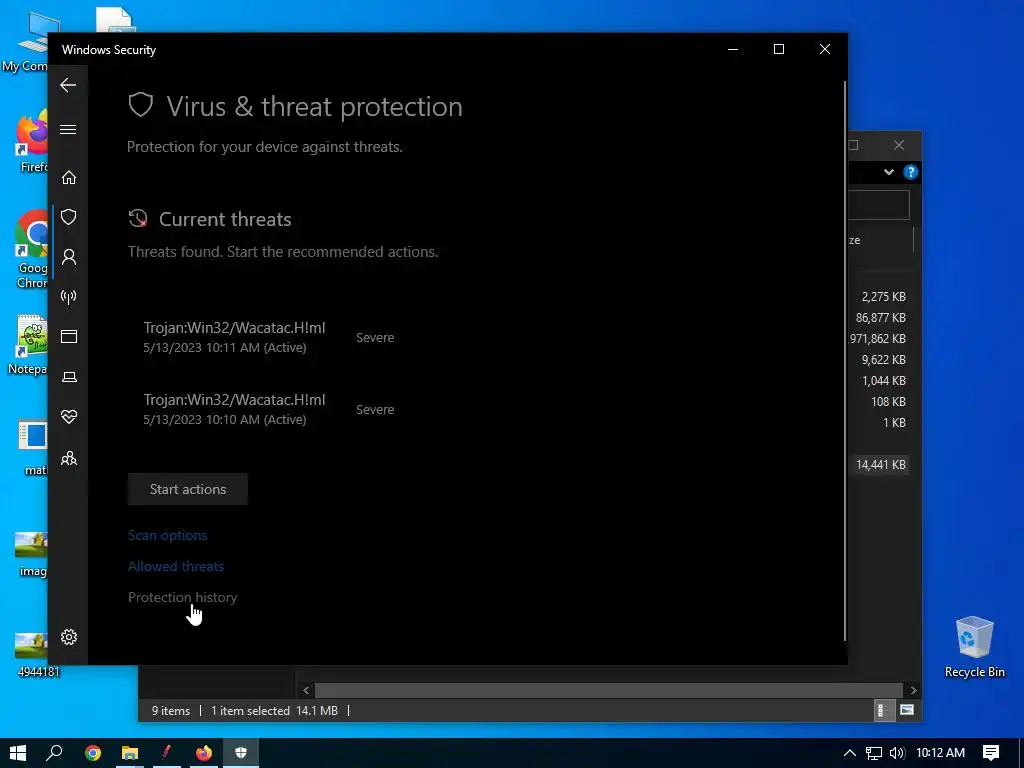This screenshot has width=1024, height=768.
Task: Open File Explorer help question mark
Action: click(x=910, y=172)
